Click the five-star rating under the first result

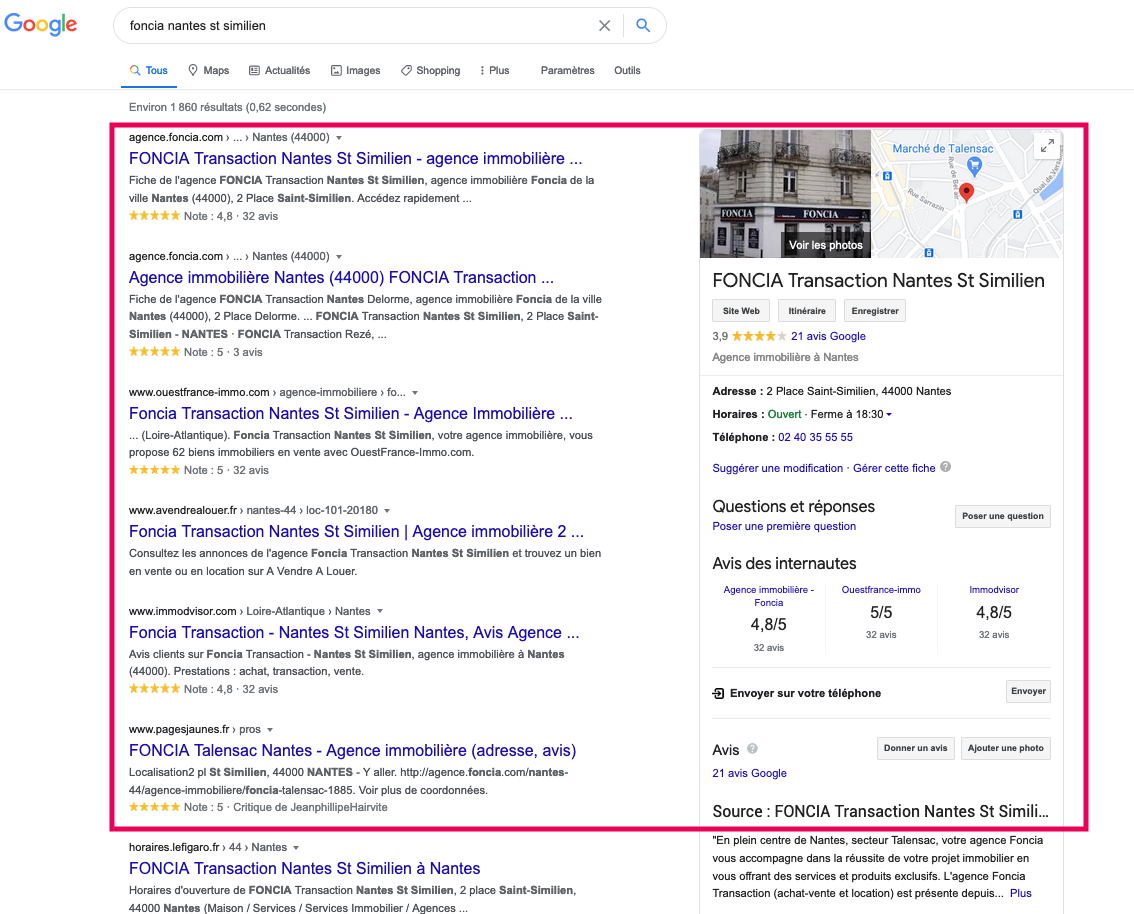[155, 215]
